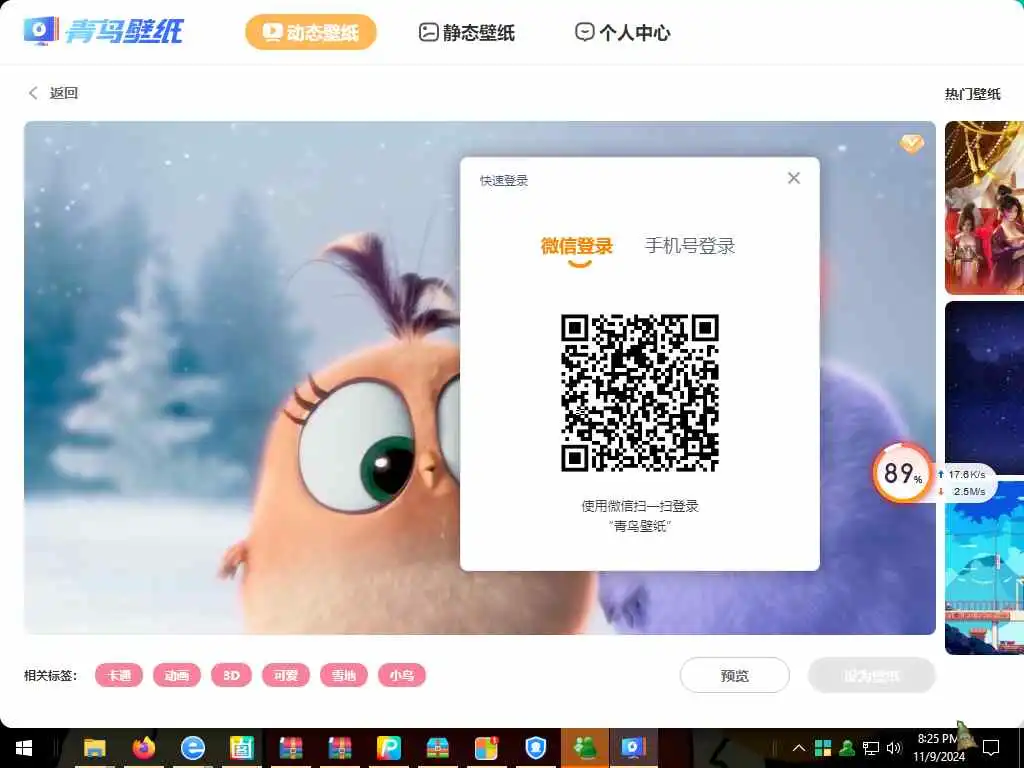The image size is (1024, 768).
Task: Click the green grid tray icon
Action: pyautogui.click(x=823, y=748)
